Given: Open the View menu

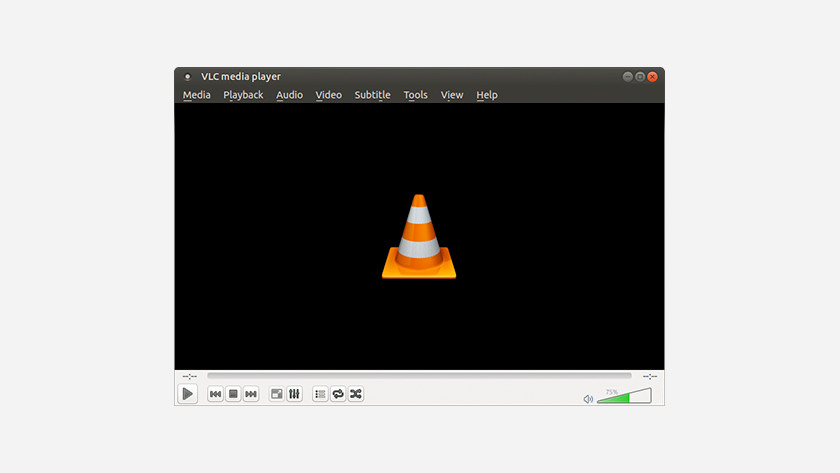Looking at the screenshot, I should coord(452,95).
